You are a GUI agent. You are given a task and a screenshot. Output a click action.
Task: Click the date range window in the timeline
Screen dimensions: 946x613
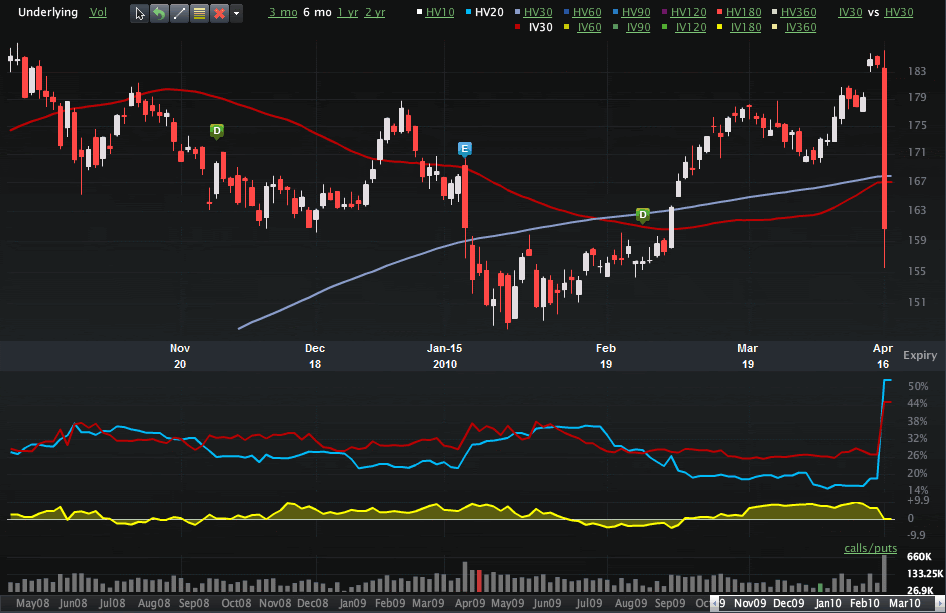tap(827, 603)
